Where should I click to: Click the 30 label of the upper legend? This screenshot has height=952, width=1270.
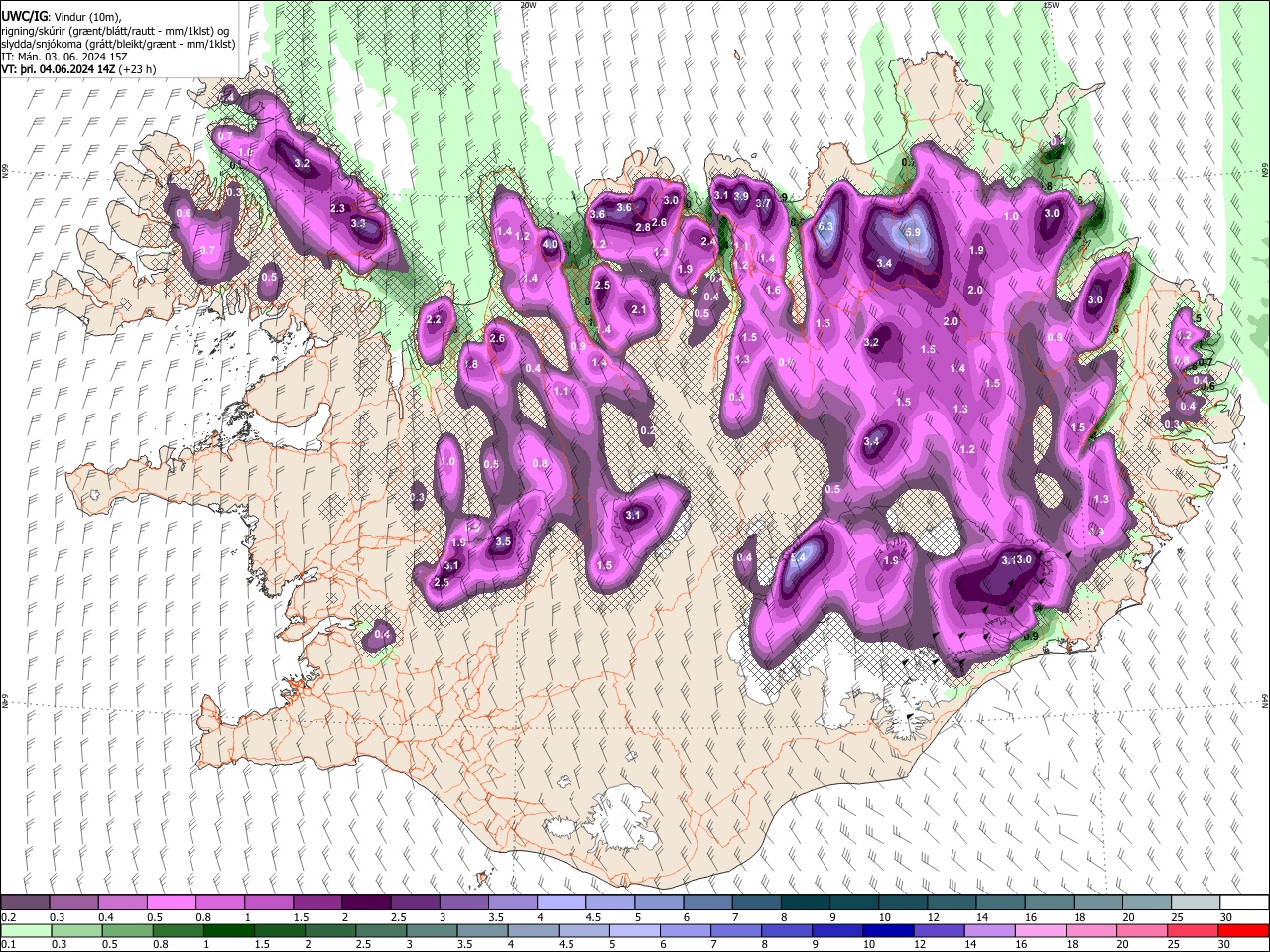click(1226, 917)
